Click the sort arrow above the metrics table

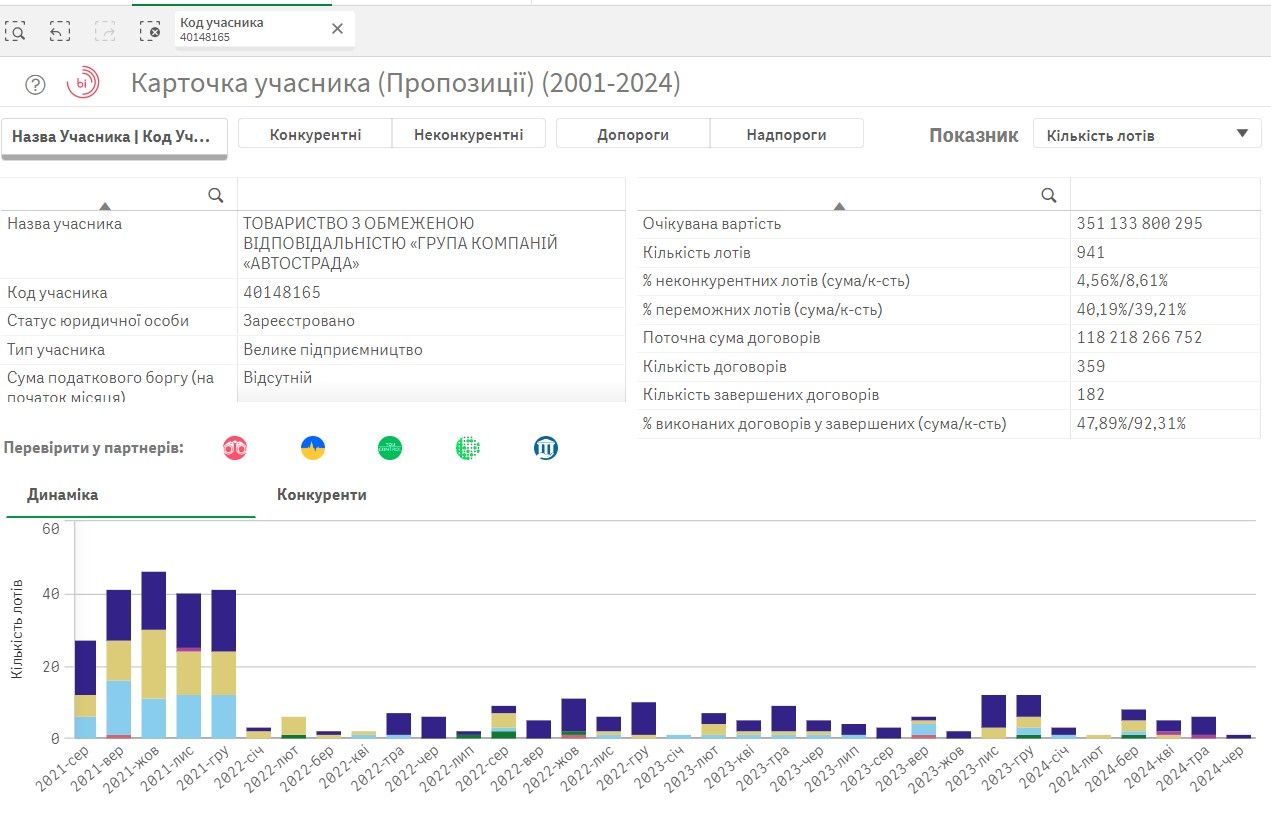coord(840,206)
